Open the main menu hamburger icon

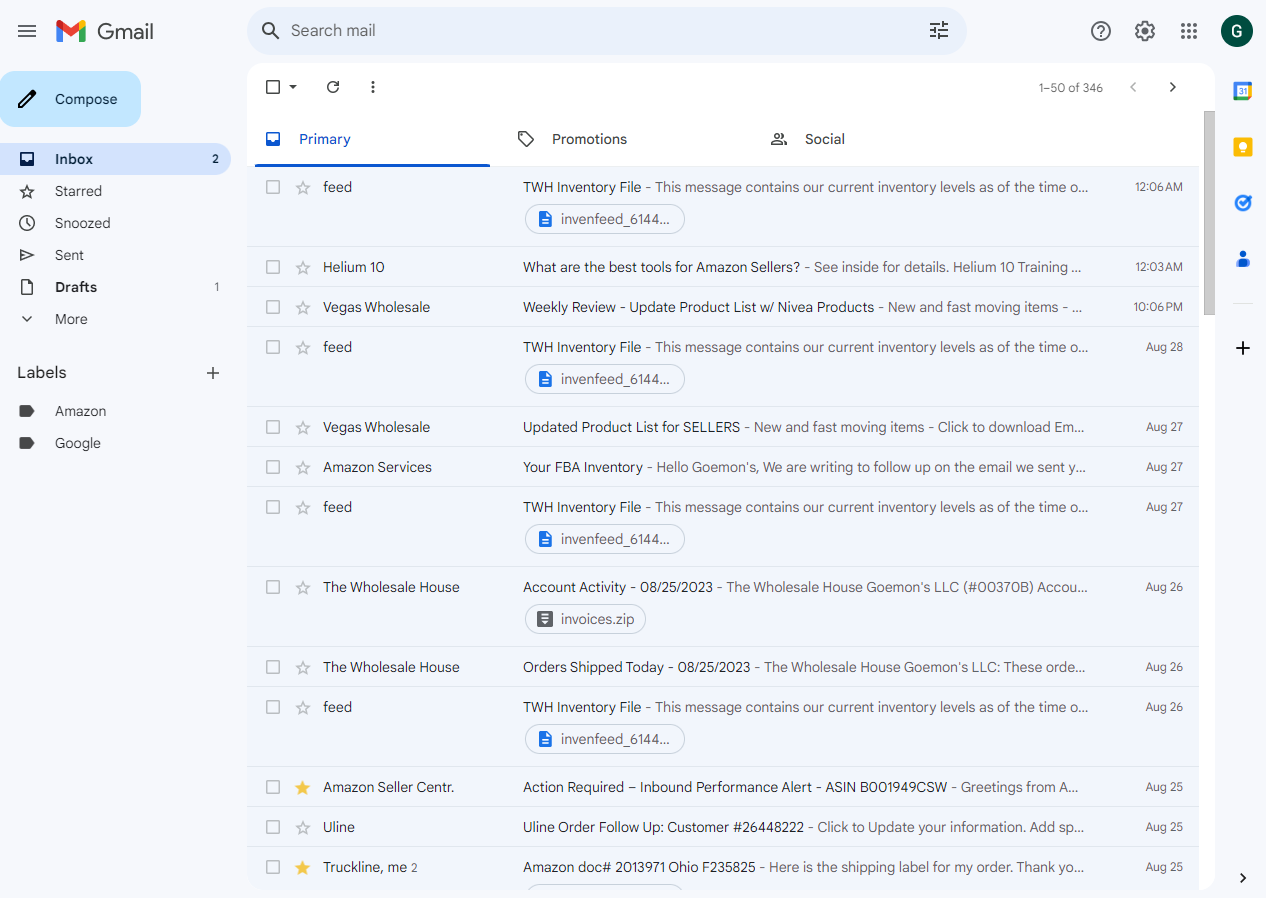tap(27, 31)
